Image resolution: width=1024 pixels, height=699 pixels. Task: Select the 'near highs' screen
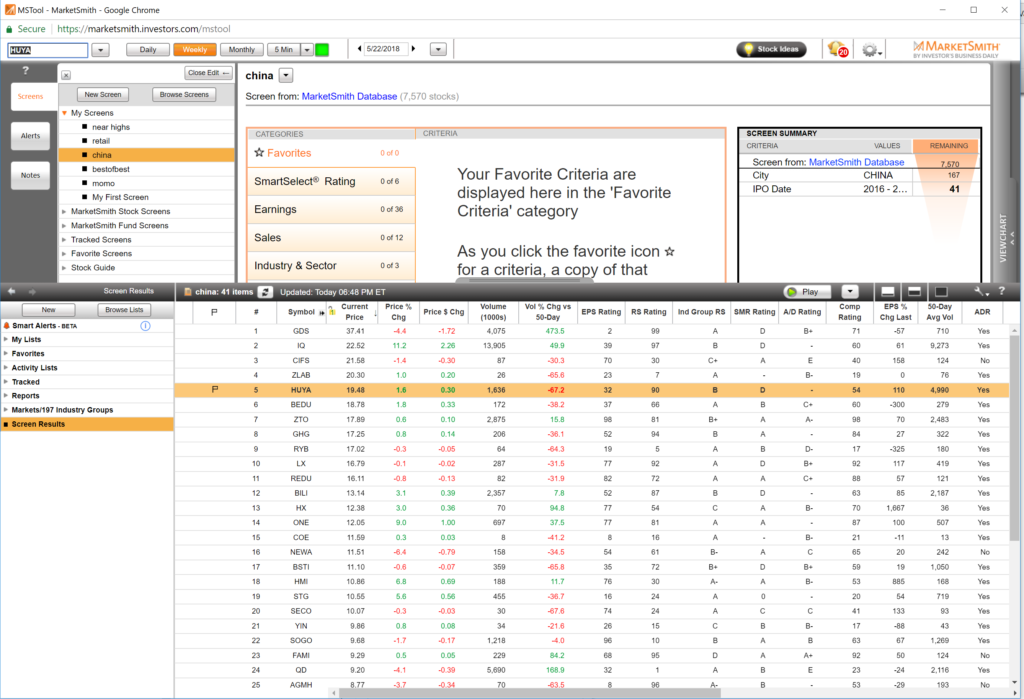click(x=110, y=127)
